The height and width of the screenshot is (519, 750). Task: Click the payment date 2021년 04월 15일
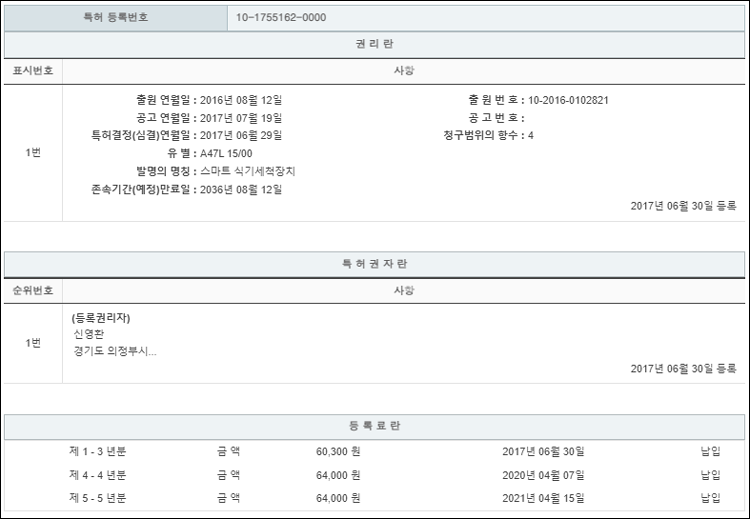point(543,497)
